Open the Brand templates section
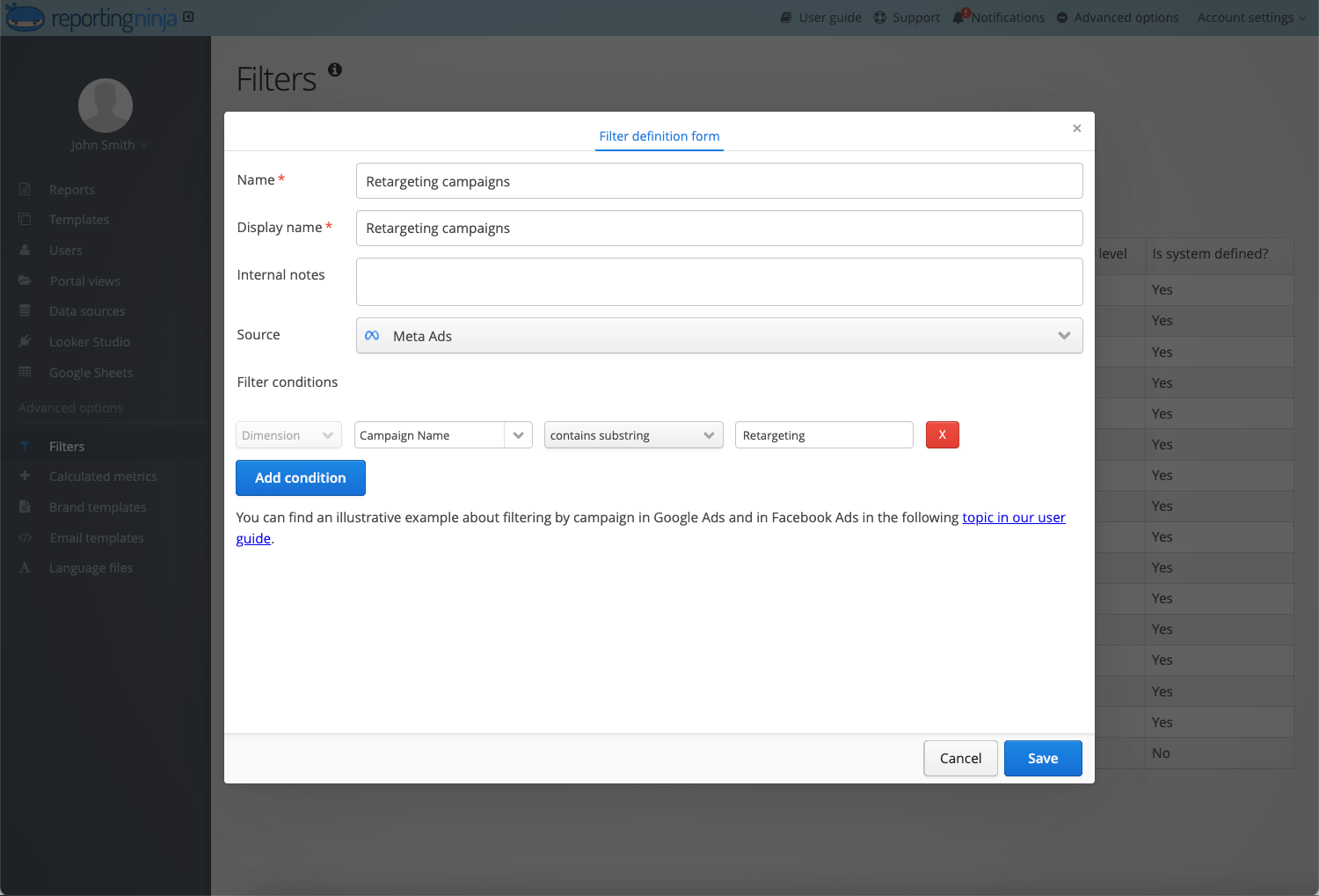The image size is (1319, 896). coord(98,506)
